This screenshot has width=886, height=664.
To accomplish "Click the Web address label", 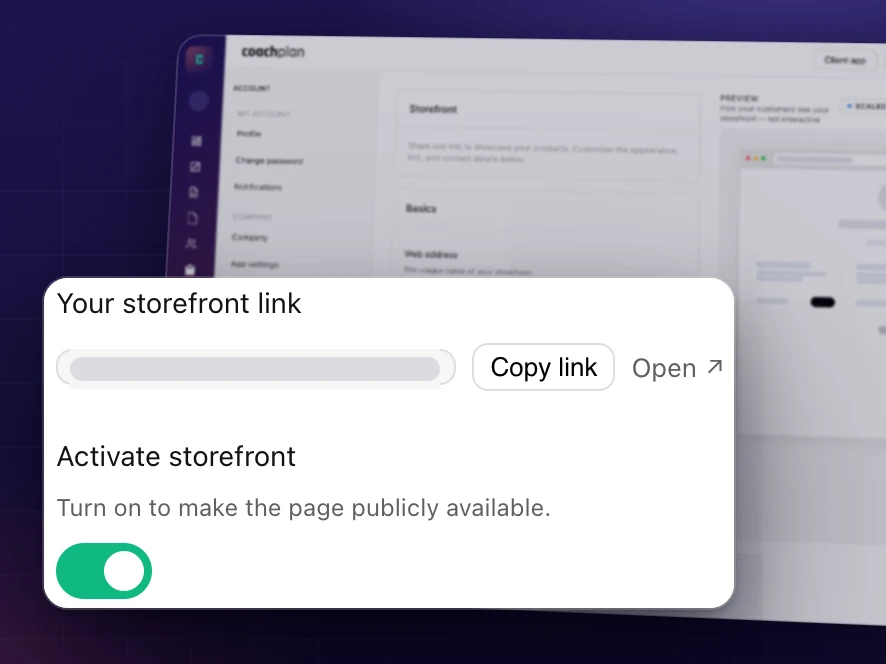I will point(431,254).
